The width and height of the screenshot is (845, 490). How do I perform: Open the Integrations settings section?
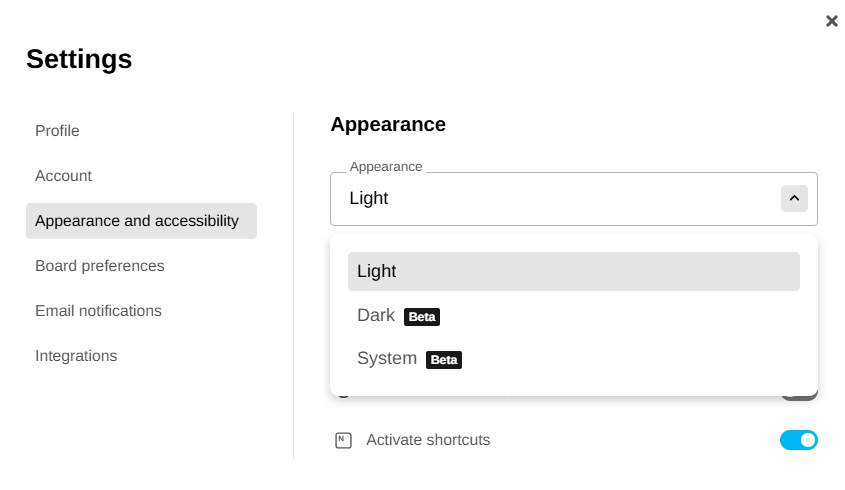76,356
